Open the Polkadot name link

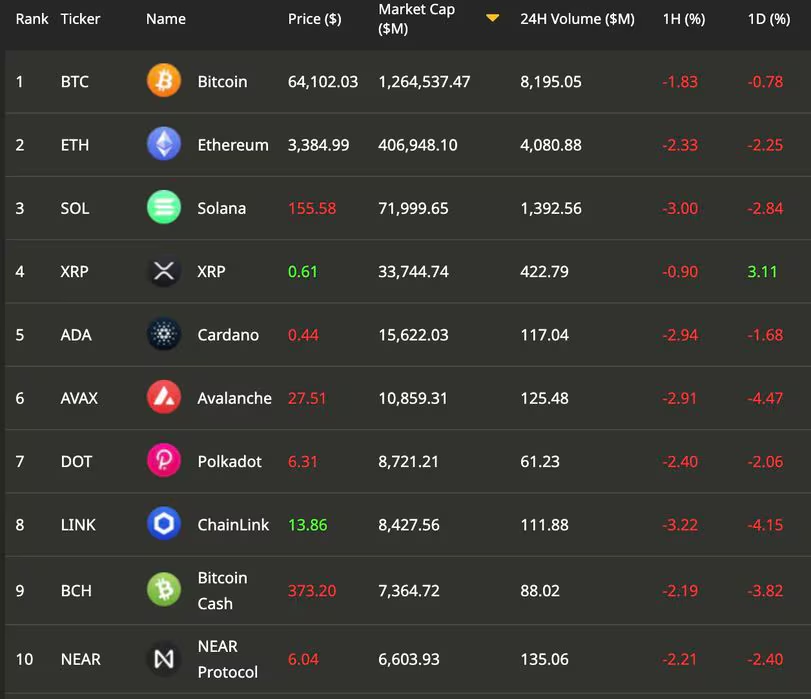tap(230, 462)
